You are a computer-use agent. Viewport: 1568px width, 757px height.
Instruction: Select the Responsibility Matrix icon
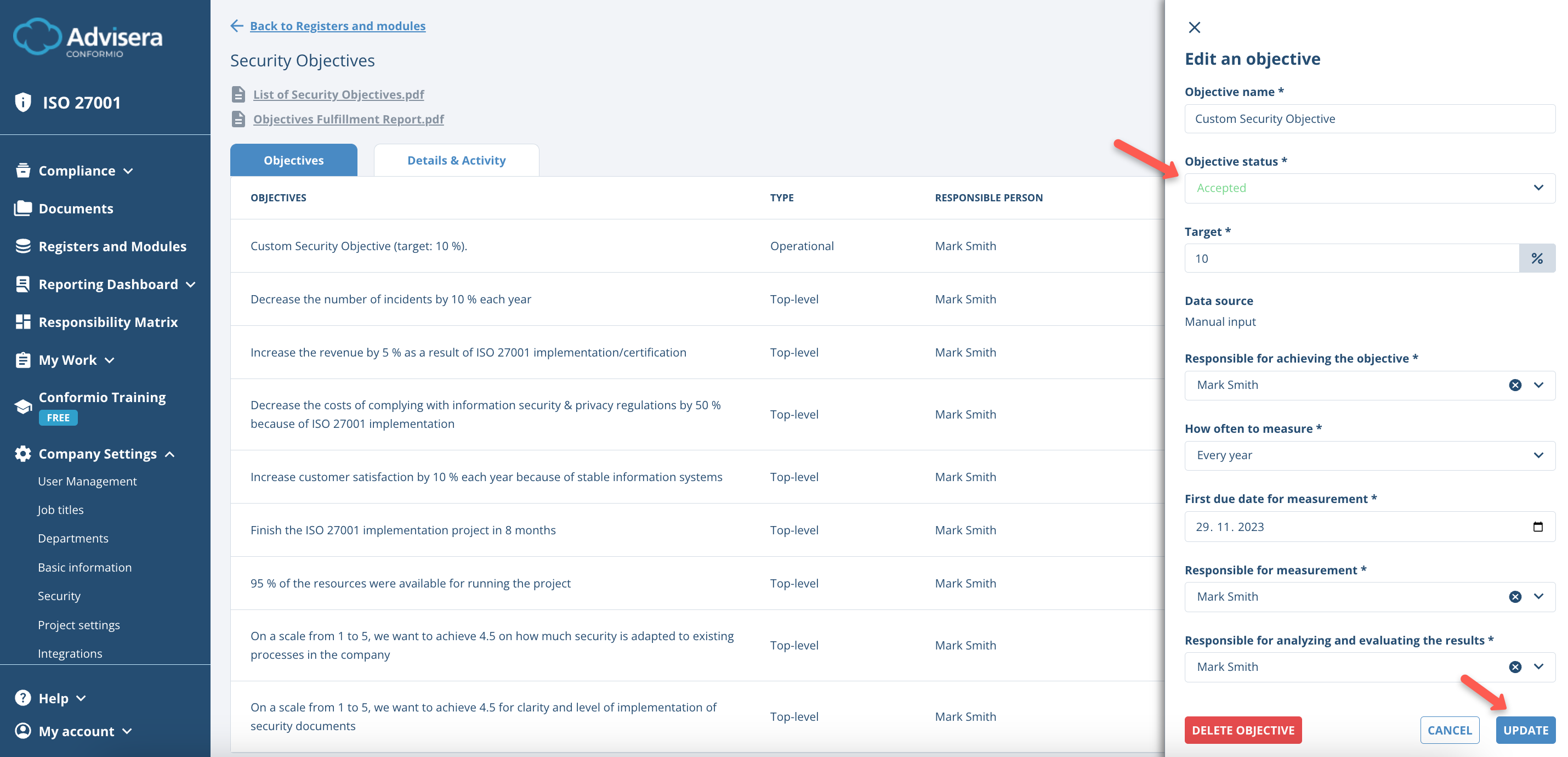point(22,321)
